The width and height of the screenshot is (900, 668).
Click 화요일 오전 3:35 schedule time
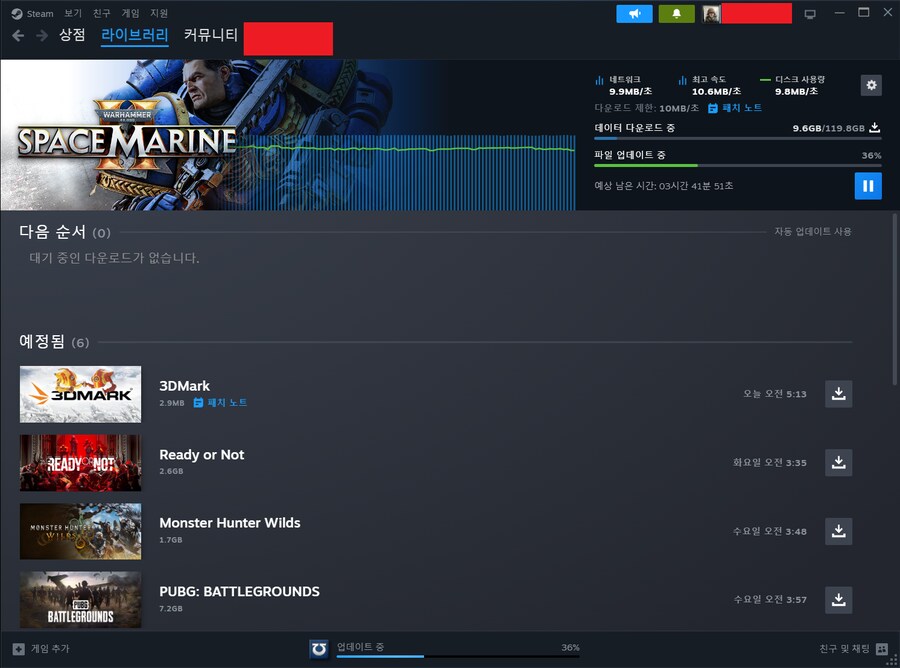click(x=770, y=463)
